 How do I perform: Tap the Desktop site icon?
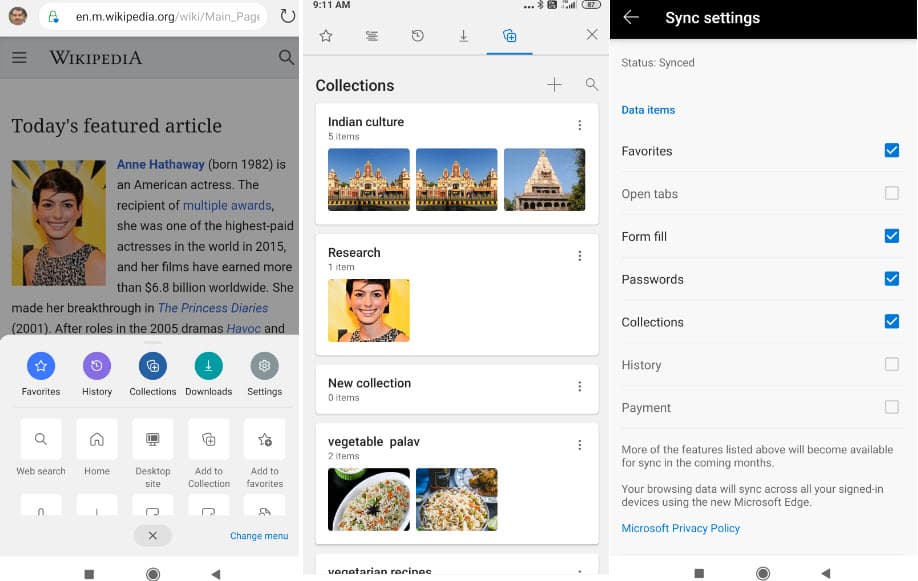pos(152,439)
